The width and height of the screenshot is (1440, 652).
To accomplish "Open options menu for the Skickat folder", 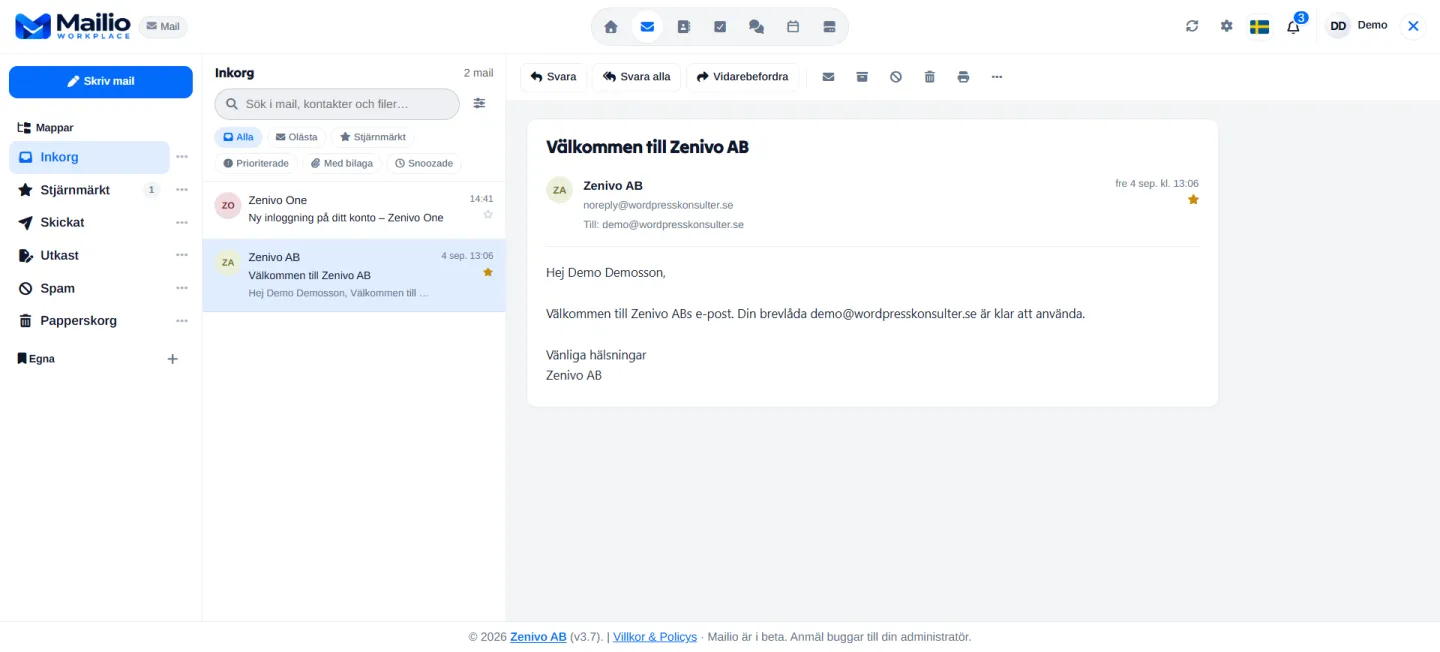I will [182, 222].
